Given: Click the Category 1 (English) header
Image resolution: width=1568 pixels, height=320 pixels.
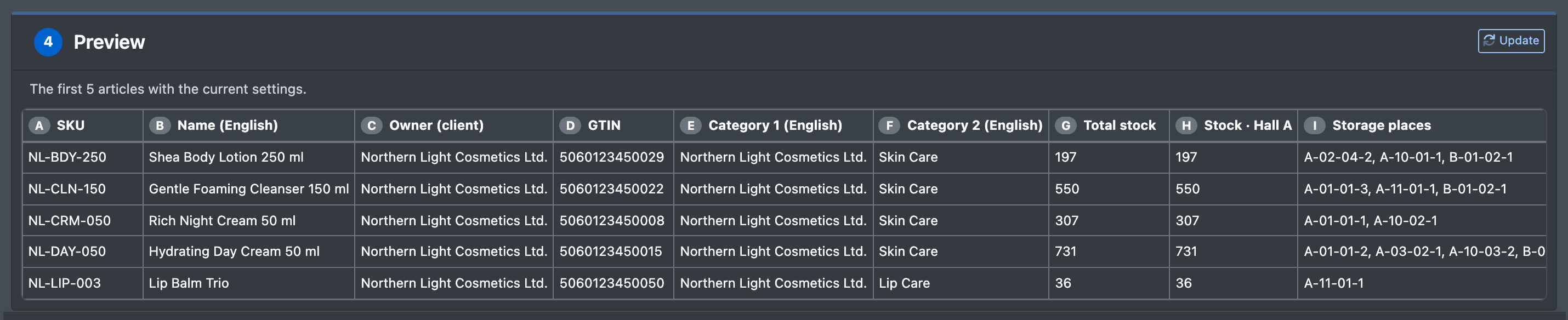Looking at the screenshot, I should pyautogui.click(x=773, y=125).
